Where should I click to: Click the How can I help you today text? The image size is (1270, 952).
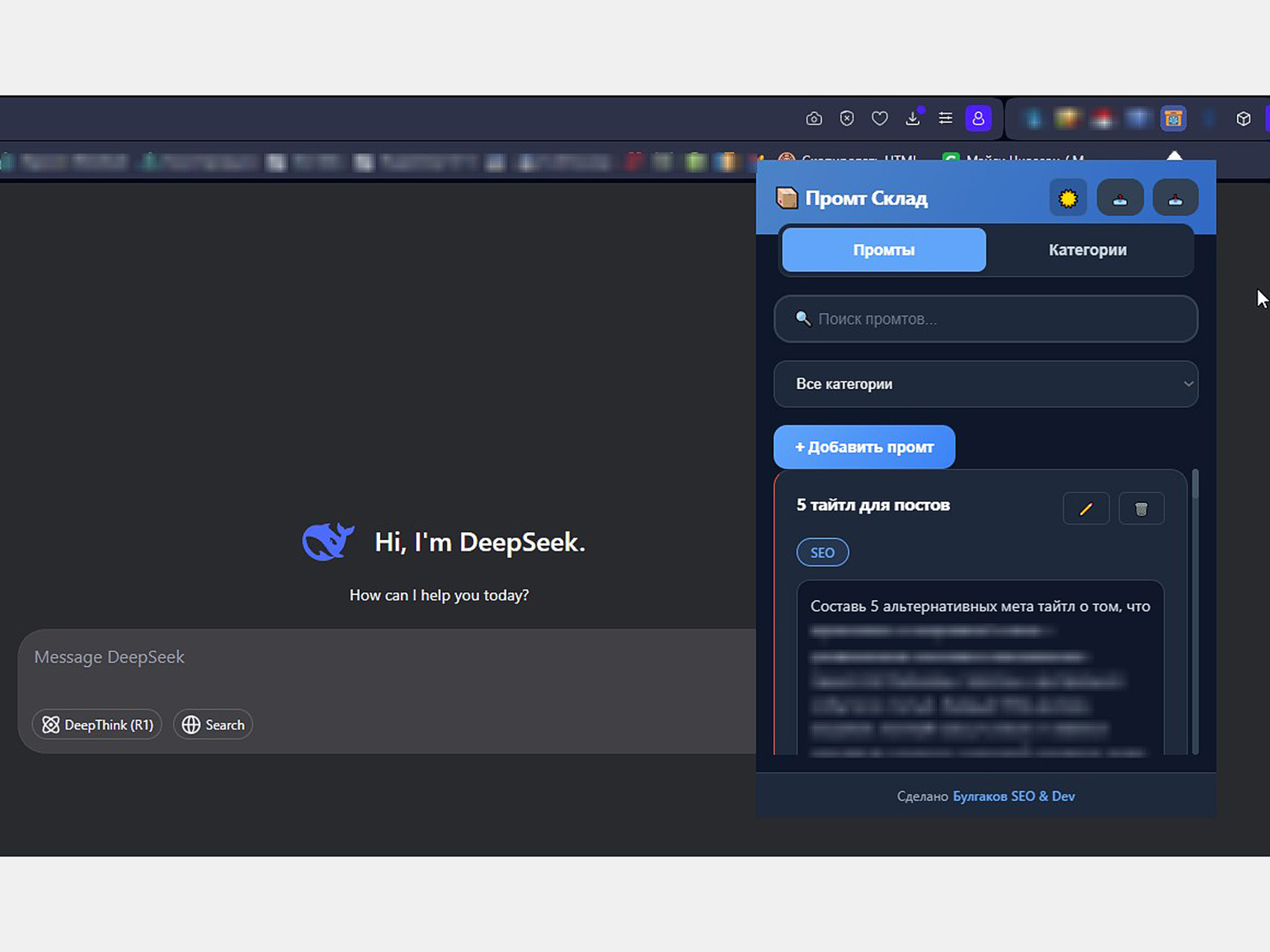[x=439, y=595]
